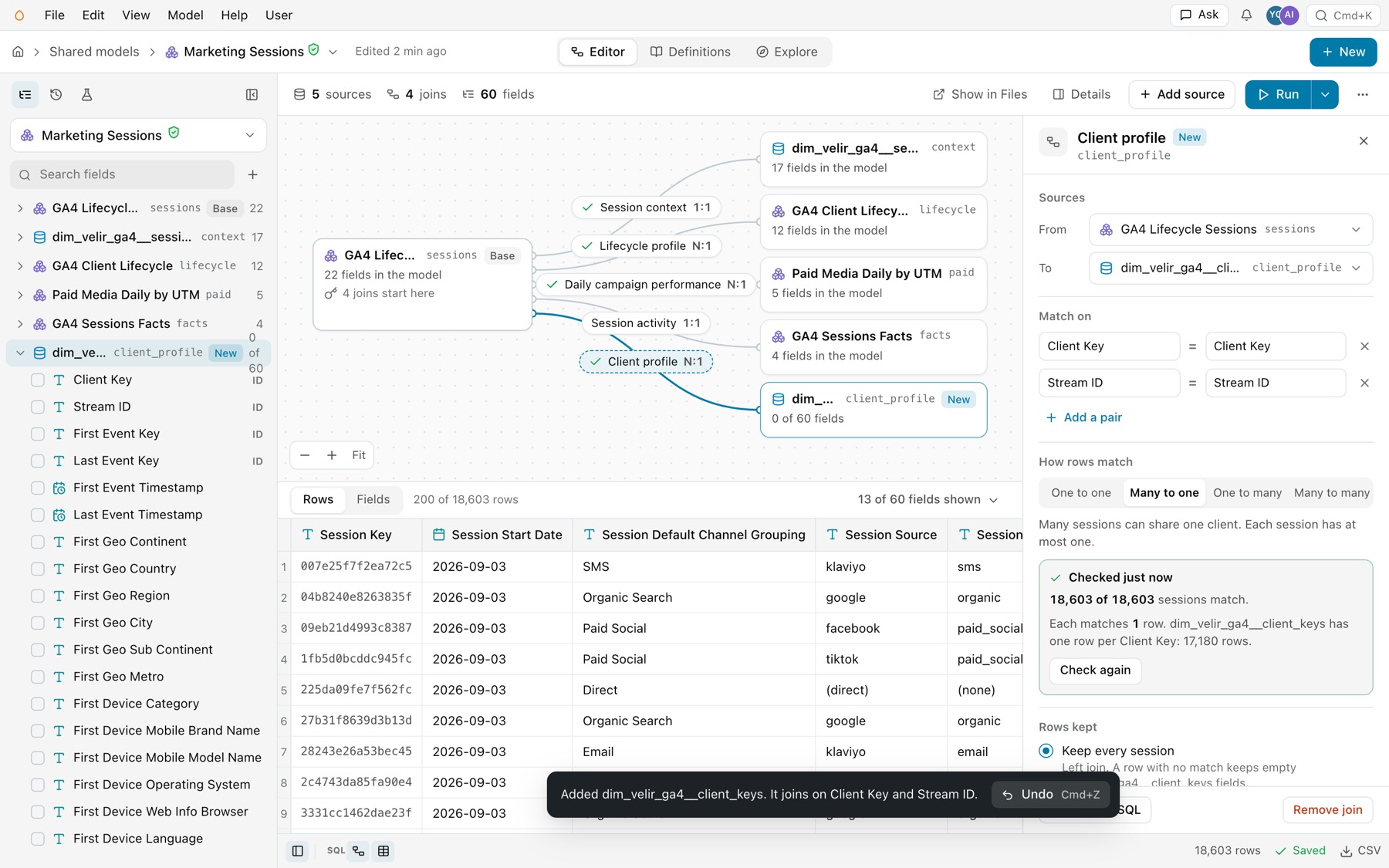Open the From source dropdown
This screenshot has height=868, width=1389.
pyautogui.click(x=1231, y=229)
